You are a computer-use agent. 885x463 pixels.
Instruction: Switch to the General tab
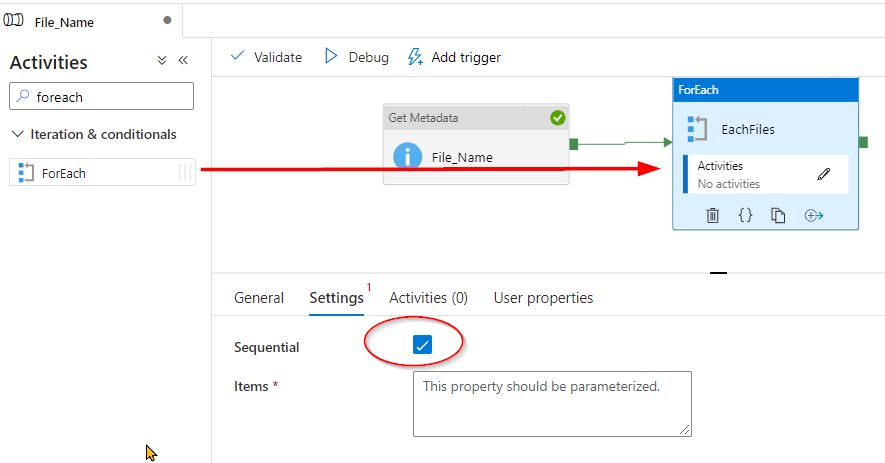pos(259,298)
